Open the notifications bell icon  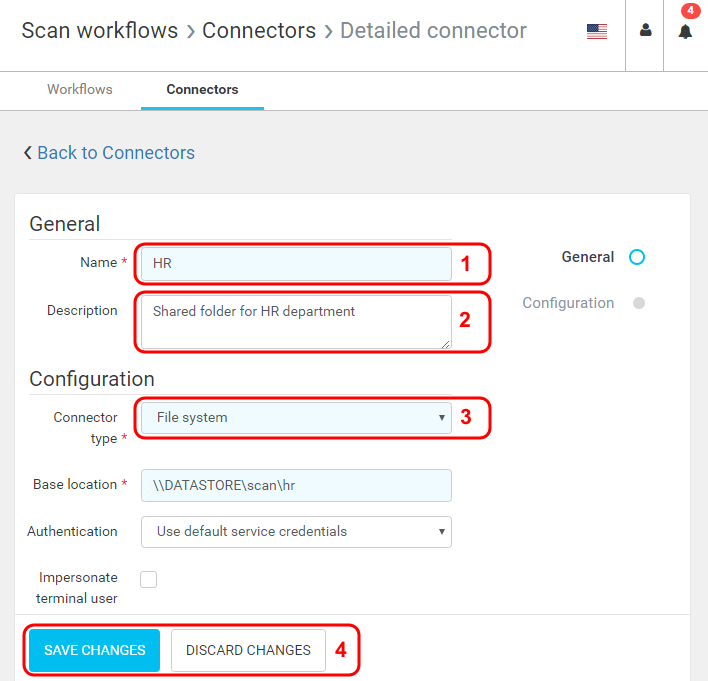(x=685, y=32)
